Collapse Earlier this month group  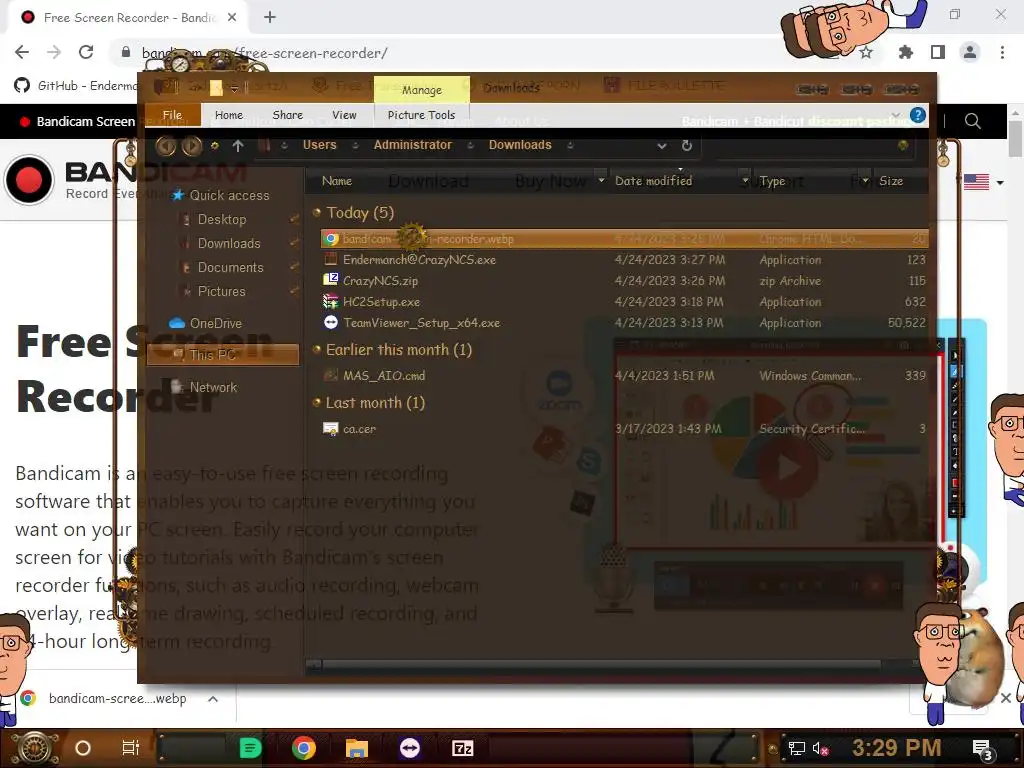pos(317,349)
